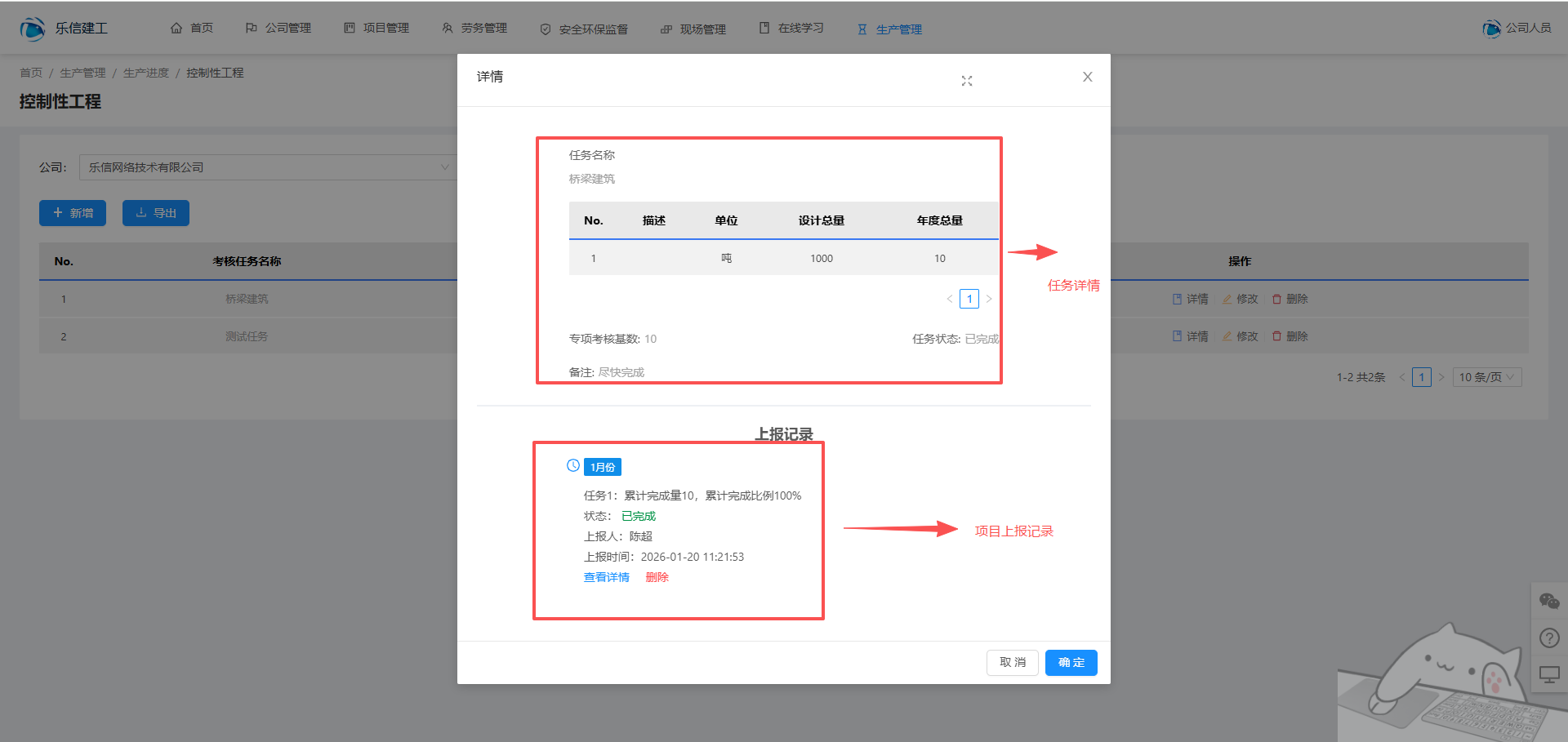
Task: Click the 乐信建工 logo icon
Action: [x=33, y=29]
